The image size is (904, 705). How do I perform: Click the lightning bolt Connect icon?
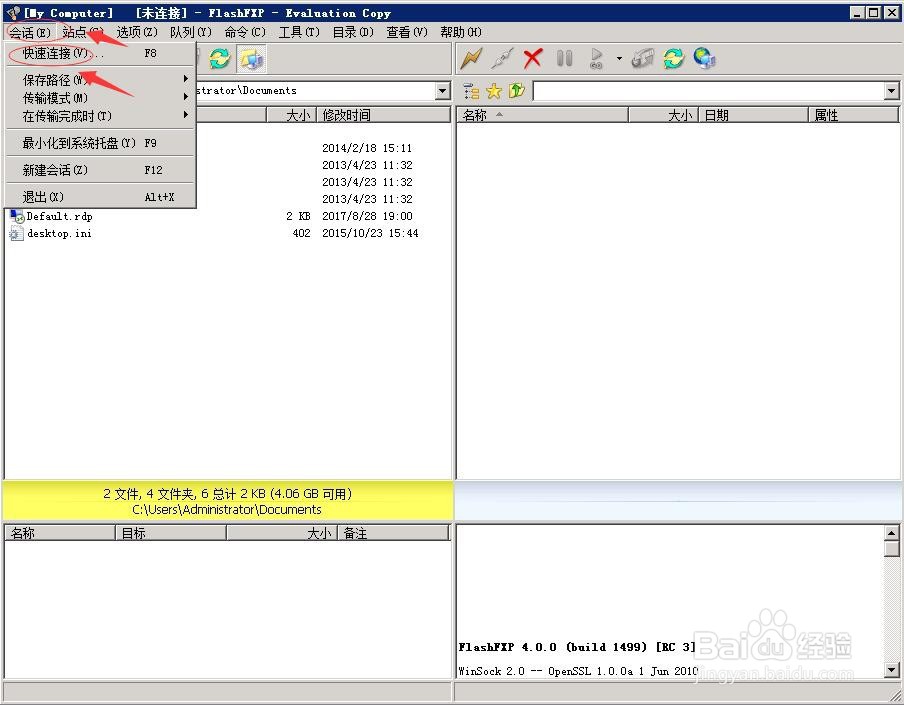pyautogui.click(x=471, y=58)
